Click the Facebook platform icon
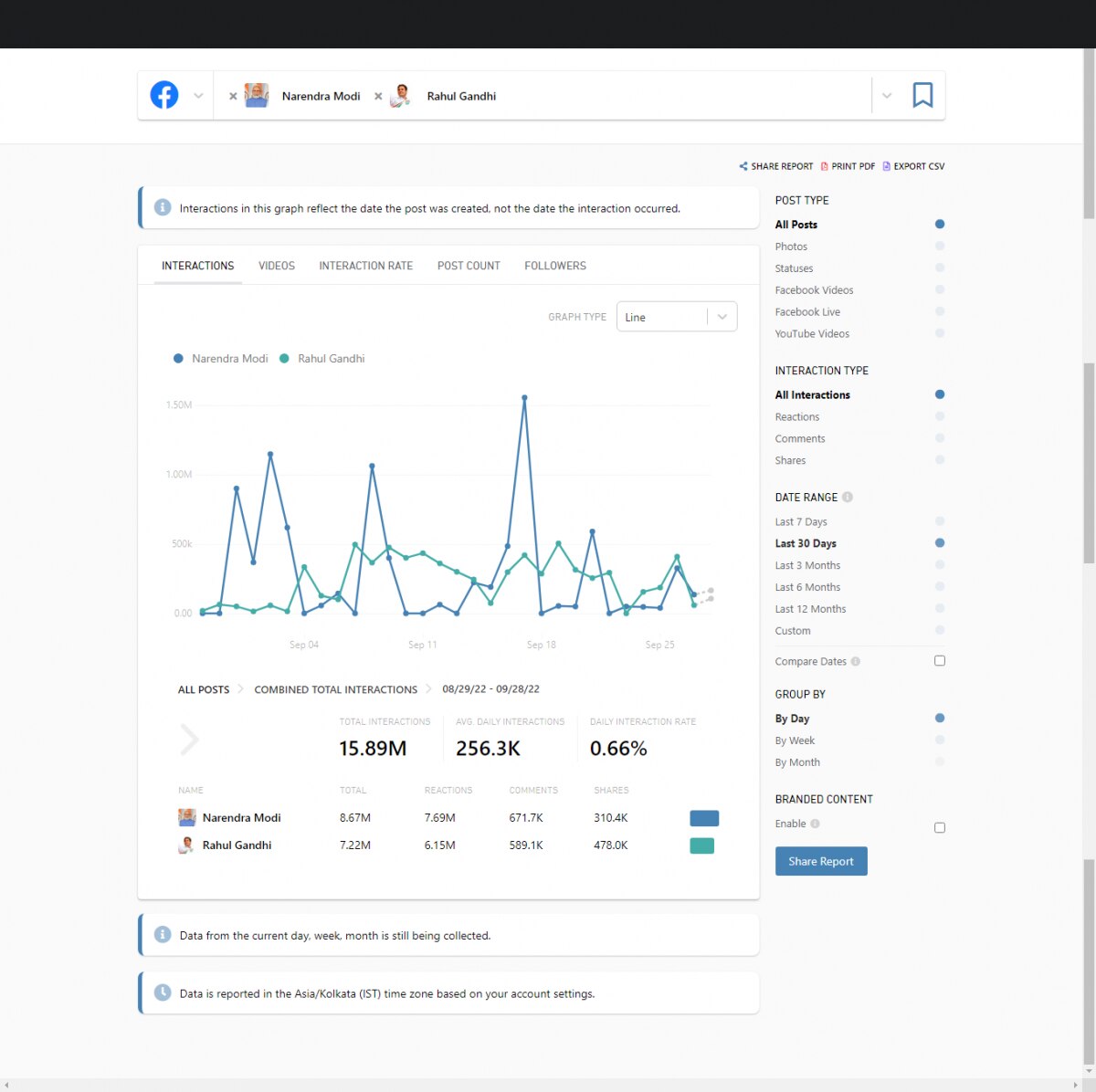The width and height of the screenshot is (1096, 1092). [x=164, y=95]
